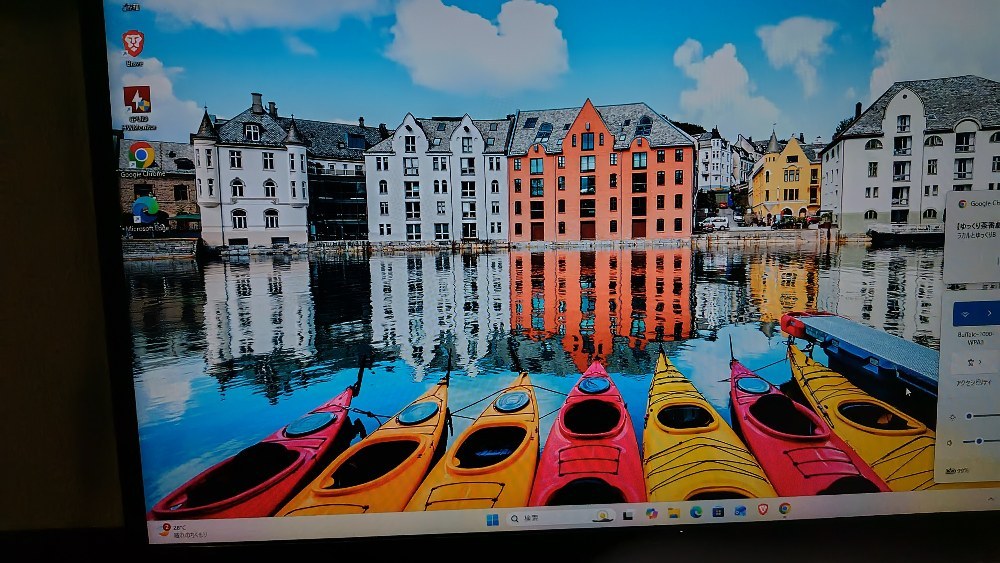Screen dimensions: 1000x563
Task: Open Edge browser from the taskbar
Action: pos(696,512)
